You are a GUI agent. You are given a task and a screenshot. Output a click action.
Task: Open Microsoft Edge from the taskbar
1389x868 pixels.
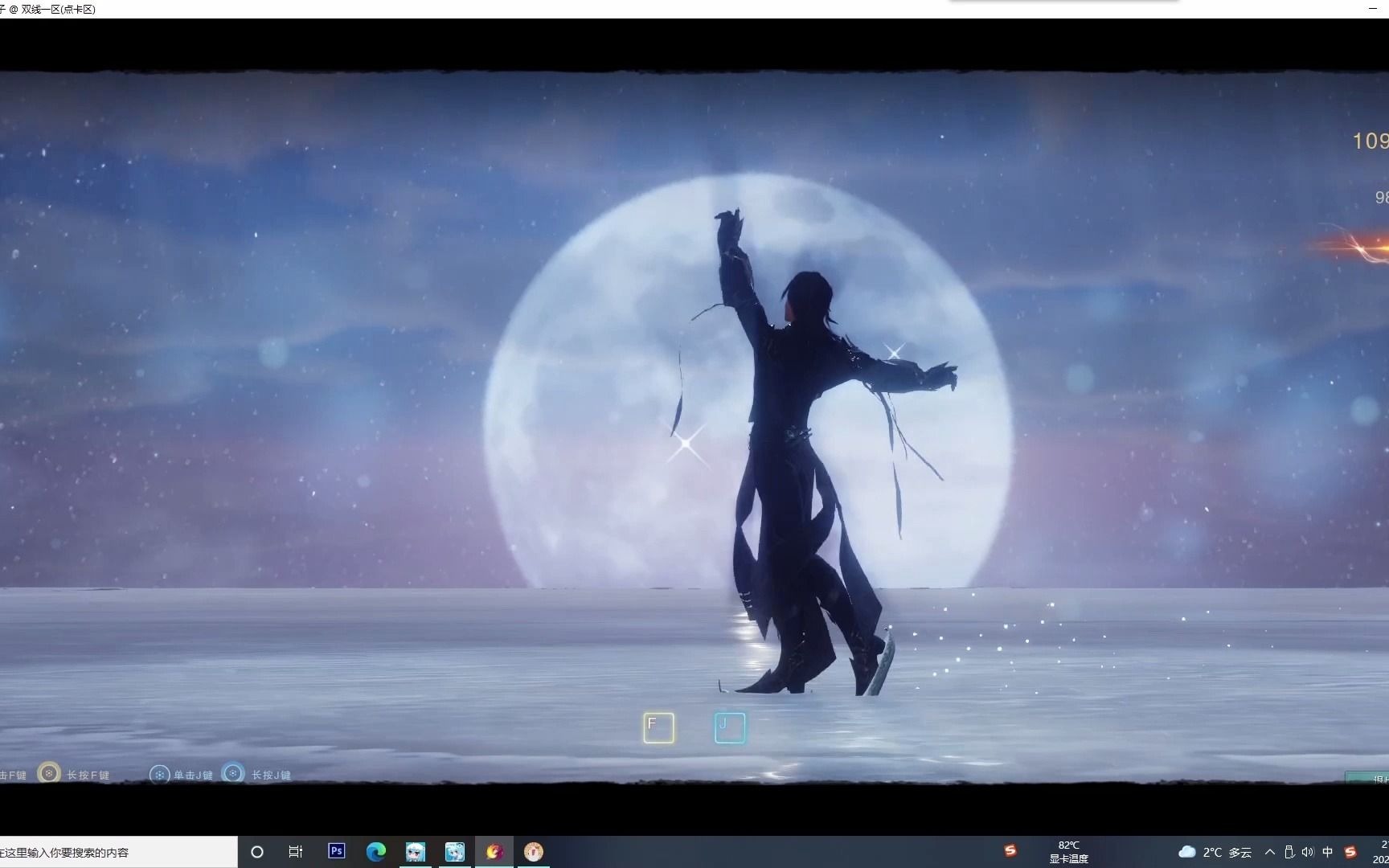tap(376, 851)
